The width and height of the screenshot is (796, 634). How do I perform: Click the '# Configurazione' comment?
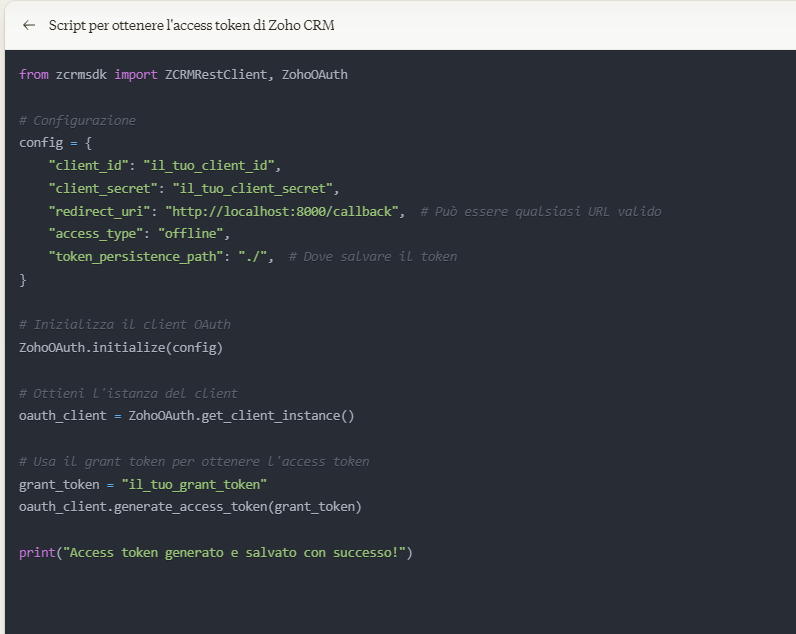(77, 121)
